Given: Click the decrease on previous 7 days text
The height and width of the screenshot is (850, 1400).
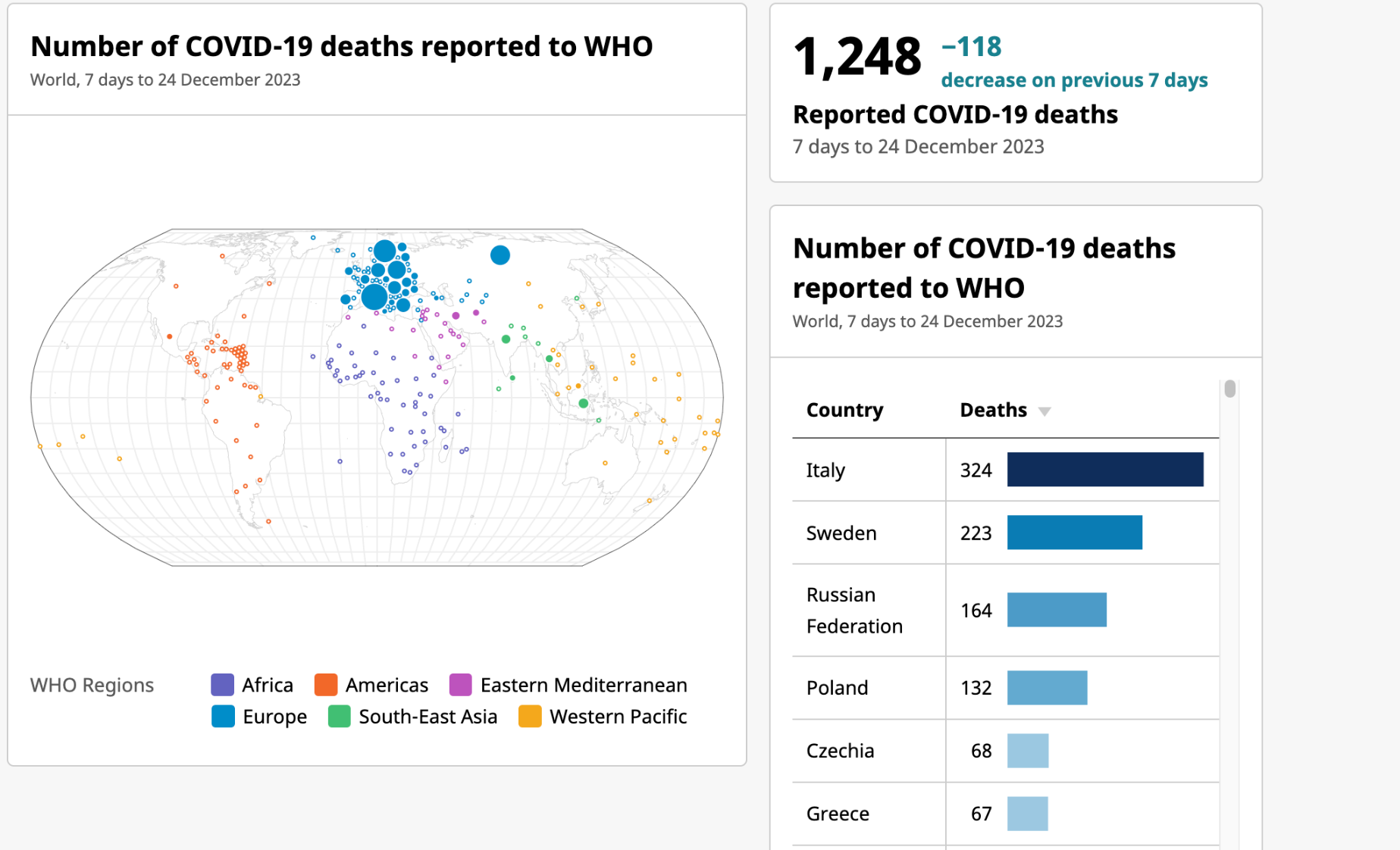Looking at the screenshot, I should (1074, 80).
